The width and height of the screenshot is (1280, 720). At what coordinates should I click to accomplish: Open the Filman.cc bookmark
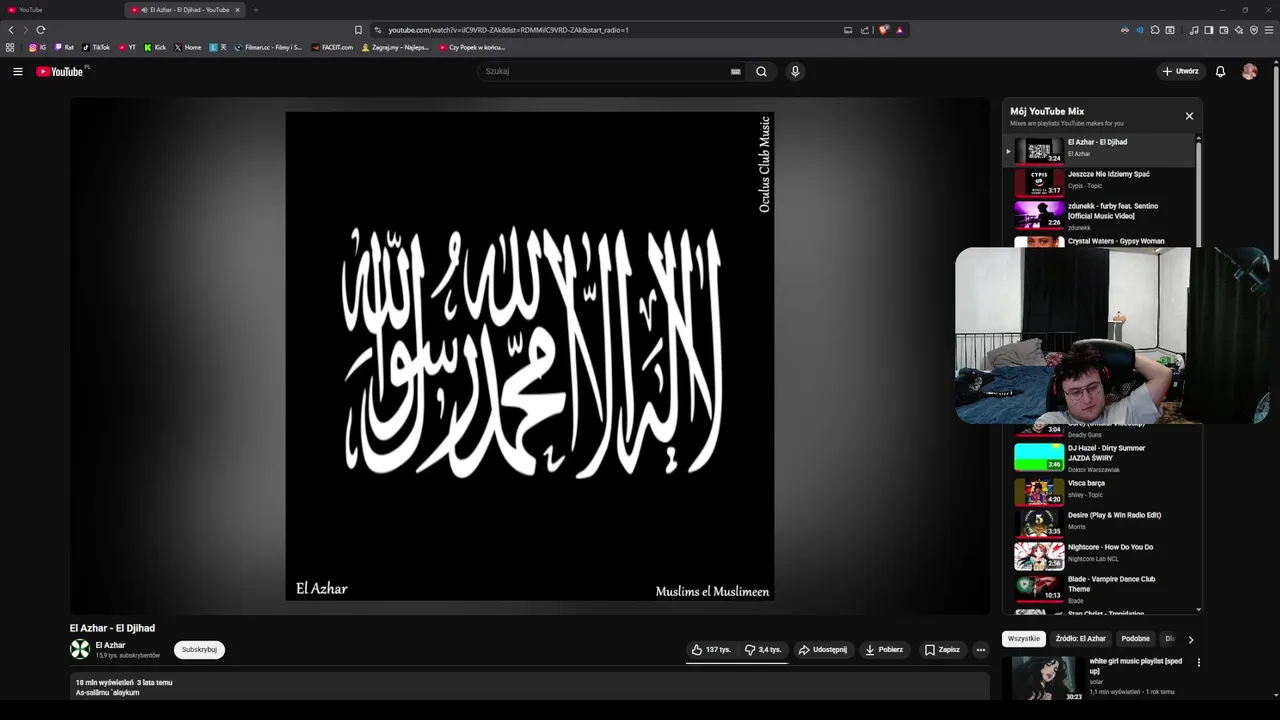[268, 47]
